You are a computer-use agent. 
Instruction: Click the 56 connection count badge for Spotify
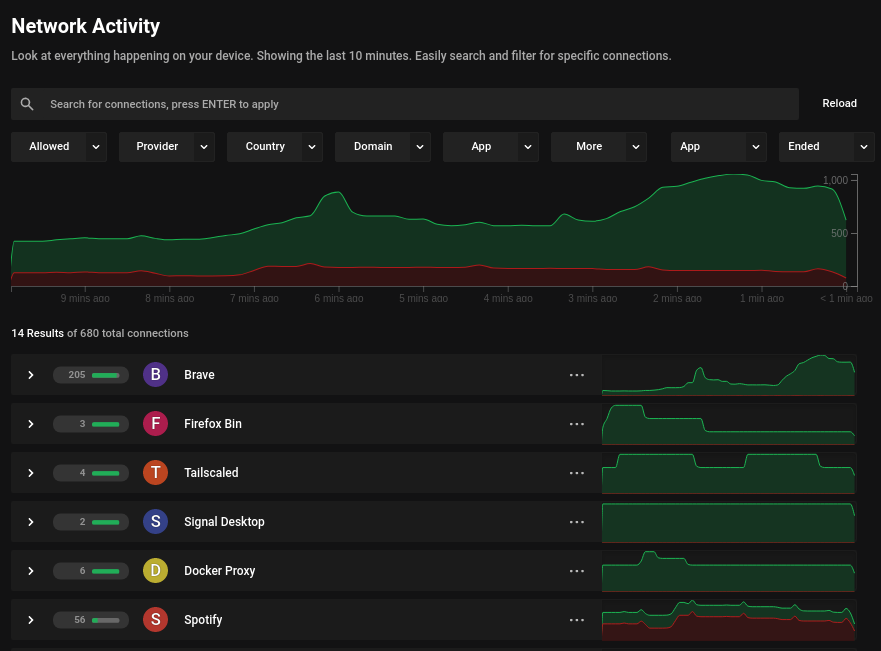pos(91,620)
